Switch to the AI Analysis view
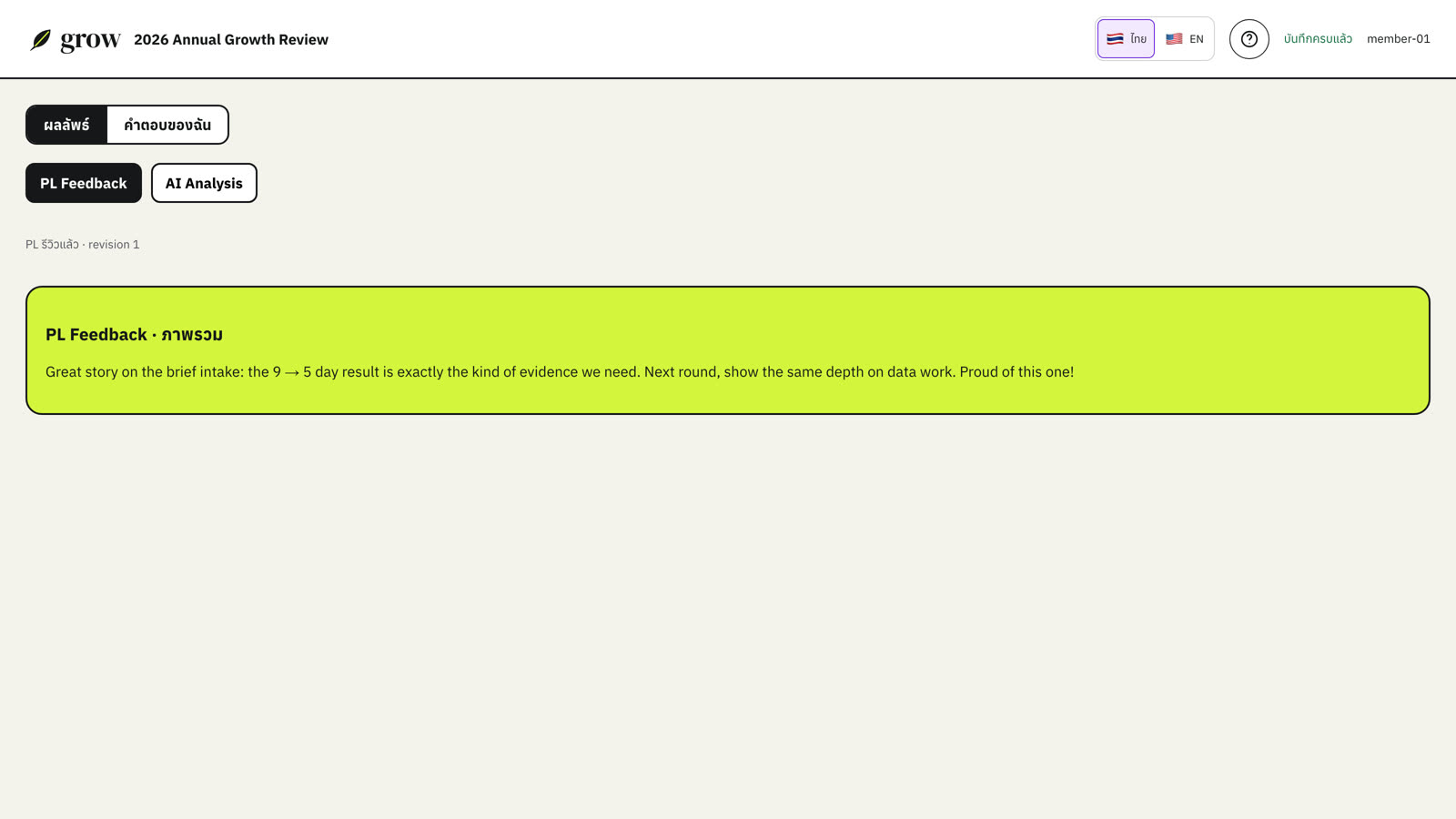The height and width of the screenshot is (819, 1456). 204,183
